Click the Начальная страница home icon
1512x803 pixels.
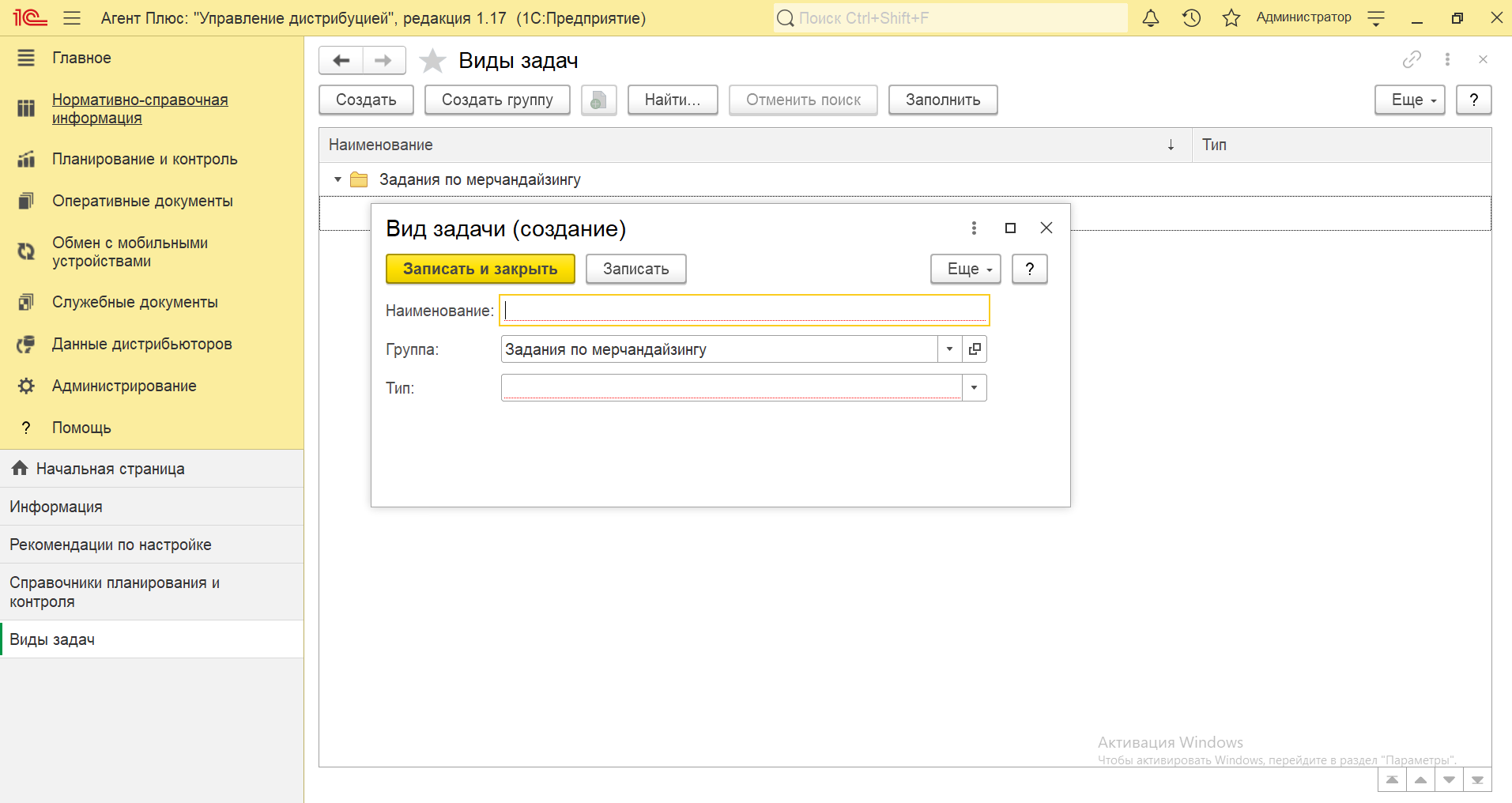coord(20,468)
